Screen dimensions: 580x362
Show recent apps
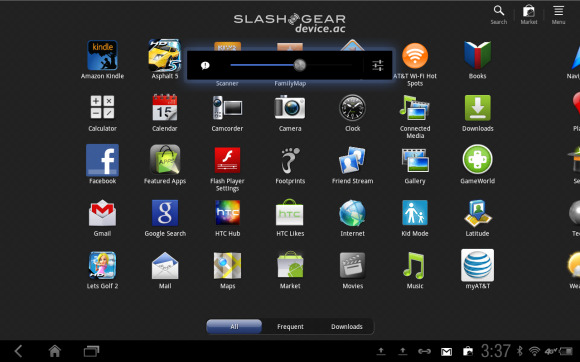(x=91, y=351)
